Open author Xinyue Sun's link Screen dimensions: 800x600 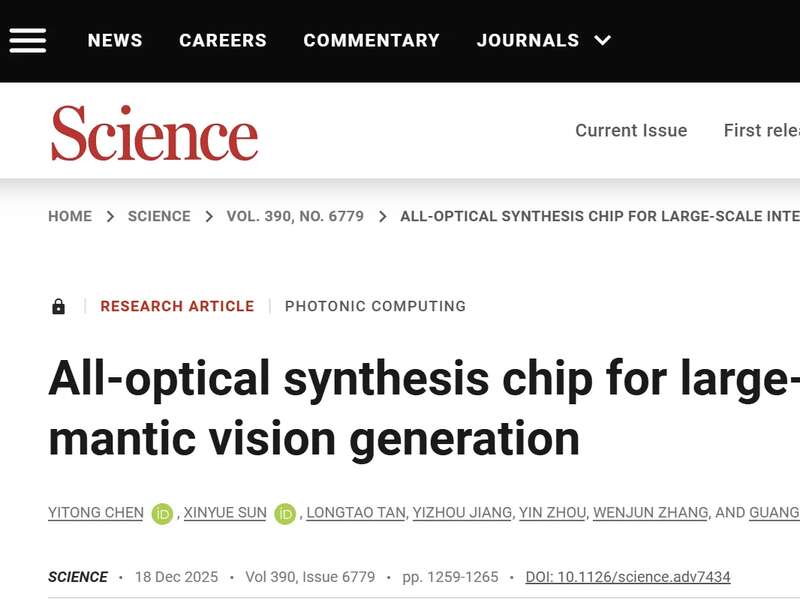pos(225,513)
